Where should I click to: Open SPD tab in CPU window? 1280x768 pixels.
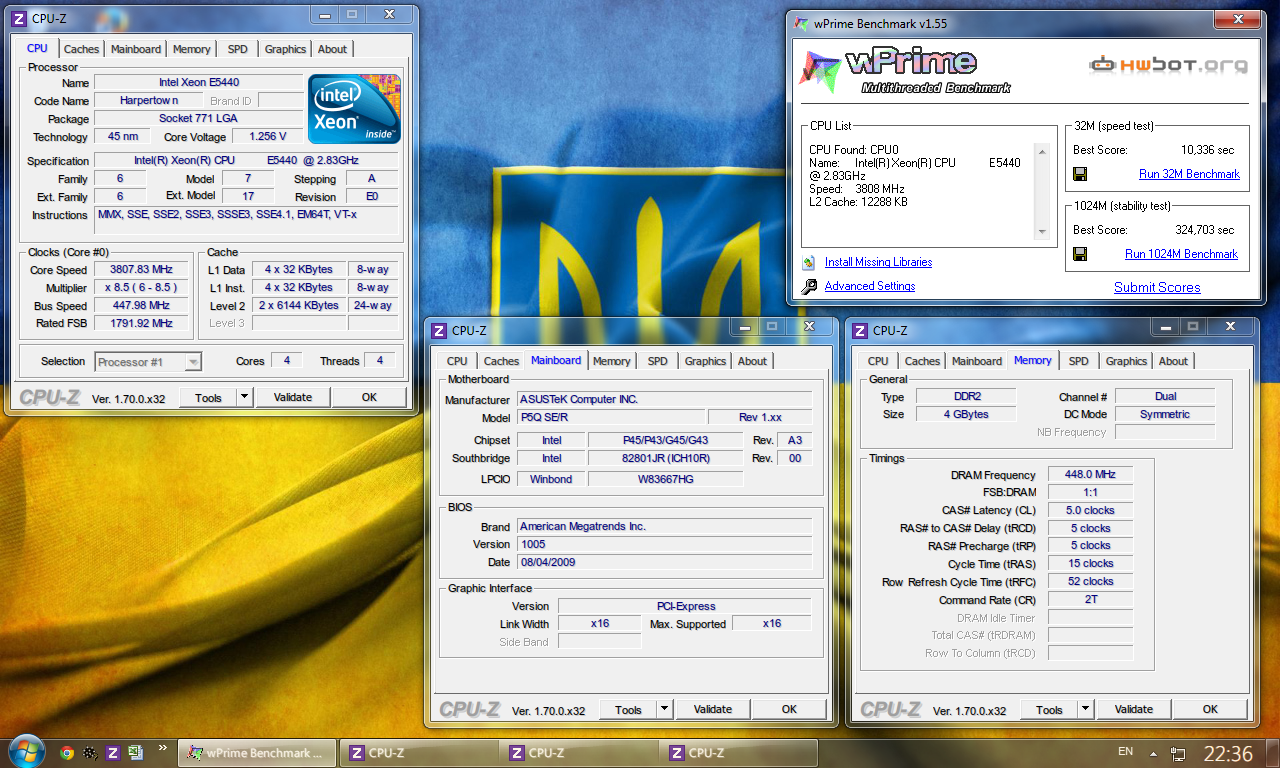(237, 49)
